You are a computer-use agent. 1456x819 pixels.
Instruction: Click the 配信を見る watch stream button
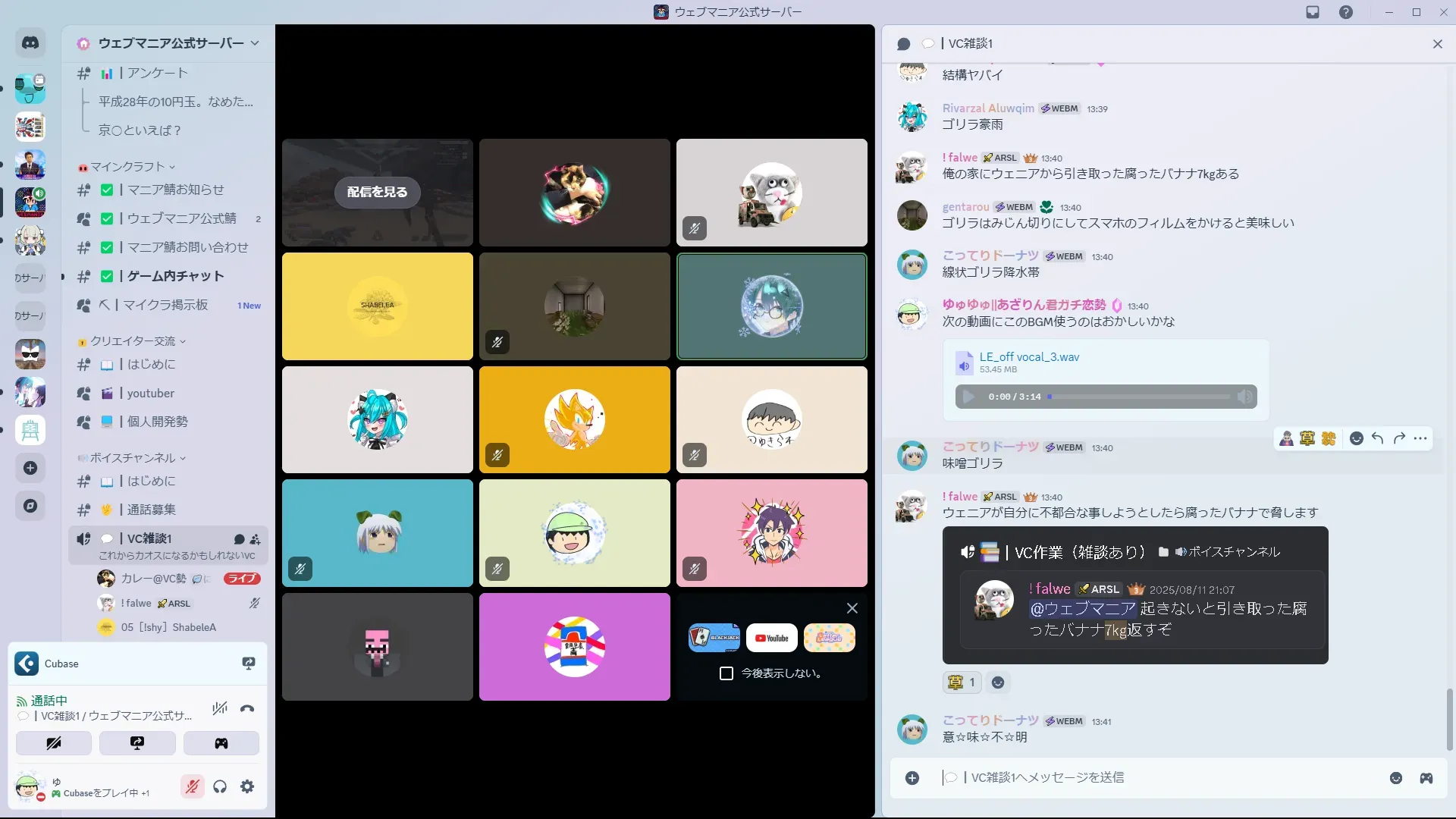pos(377,192)
